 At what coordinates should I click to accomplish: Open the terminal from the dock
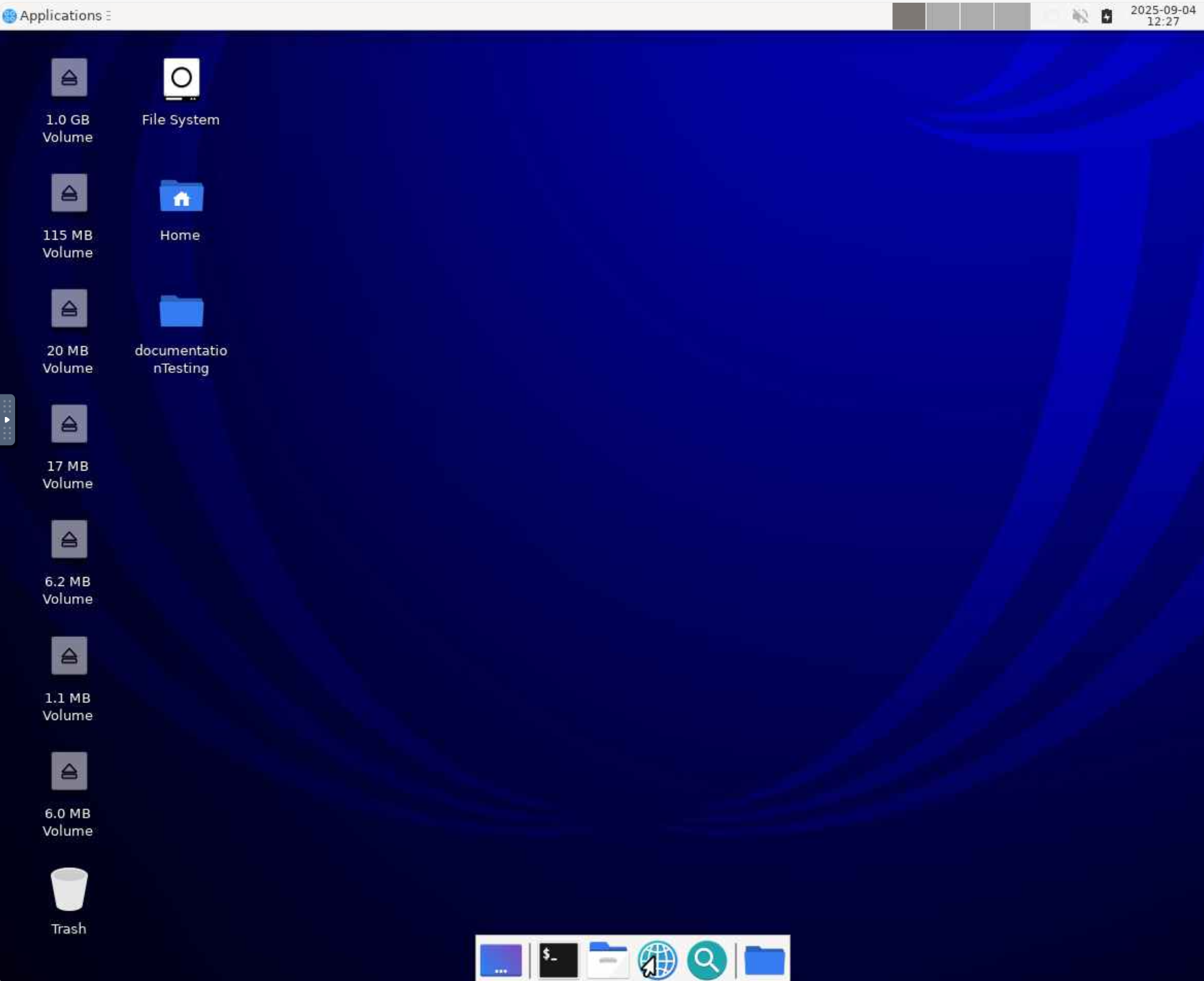558,960
